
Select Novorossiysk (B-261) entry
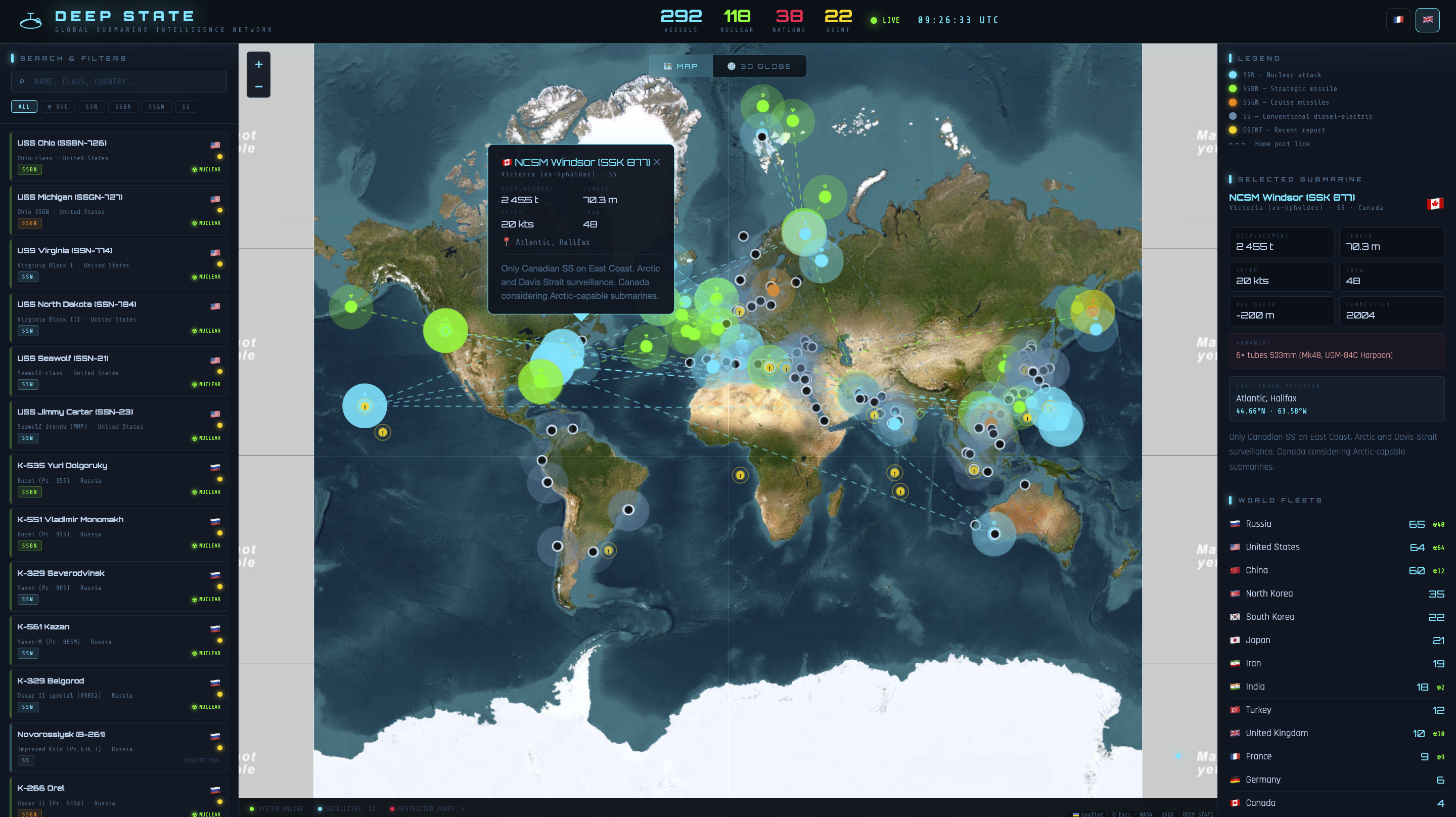pyautogui.click(x=119, y=747)
